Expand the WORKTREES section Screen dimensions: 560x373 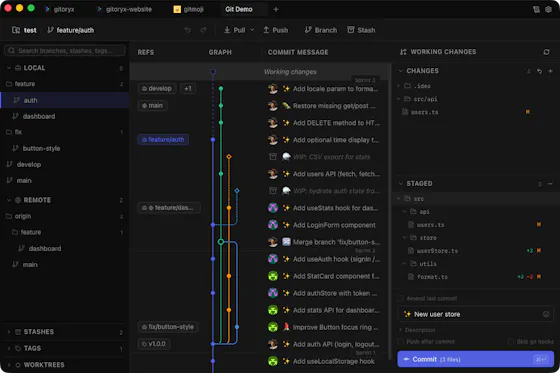[x=9, y=365]
